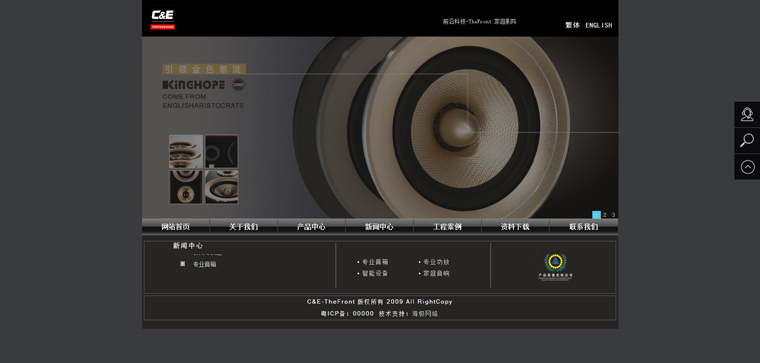The width and height of the screenshot is (760, 363).
Task: Open the 家庭音响 product category link
Action: point(436,273)
